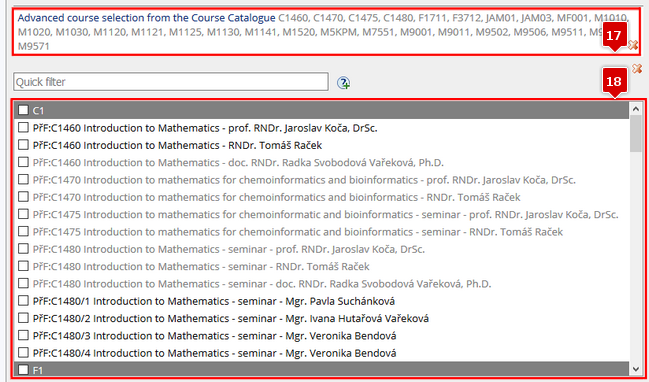Select C1480/2 seminar by Ivana Hutařová Vařeková
649x382 pixels.
tap(24, 318)
